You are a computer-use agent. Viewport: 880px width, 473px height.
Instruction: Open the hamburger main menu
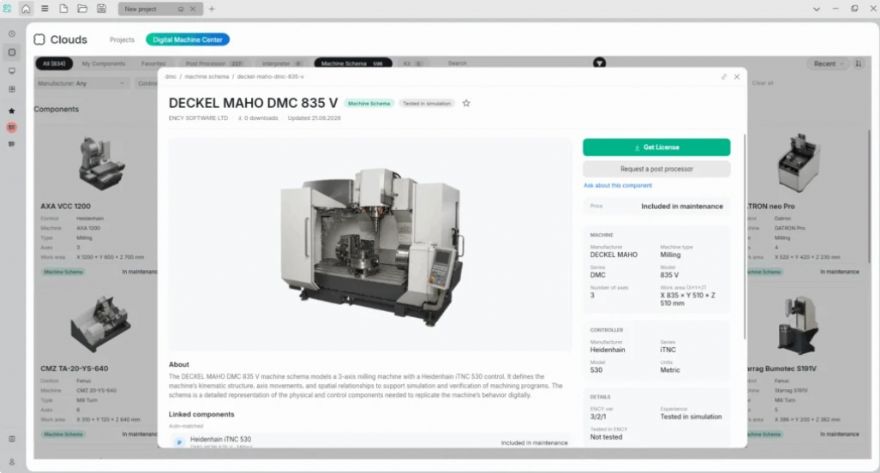coord(45,9)
